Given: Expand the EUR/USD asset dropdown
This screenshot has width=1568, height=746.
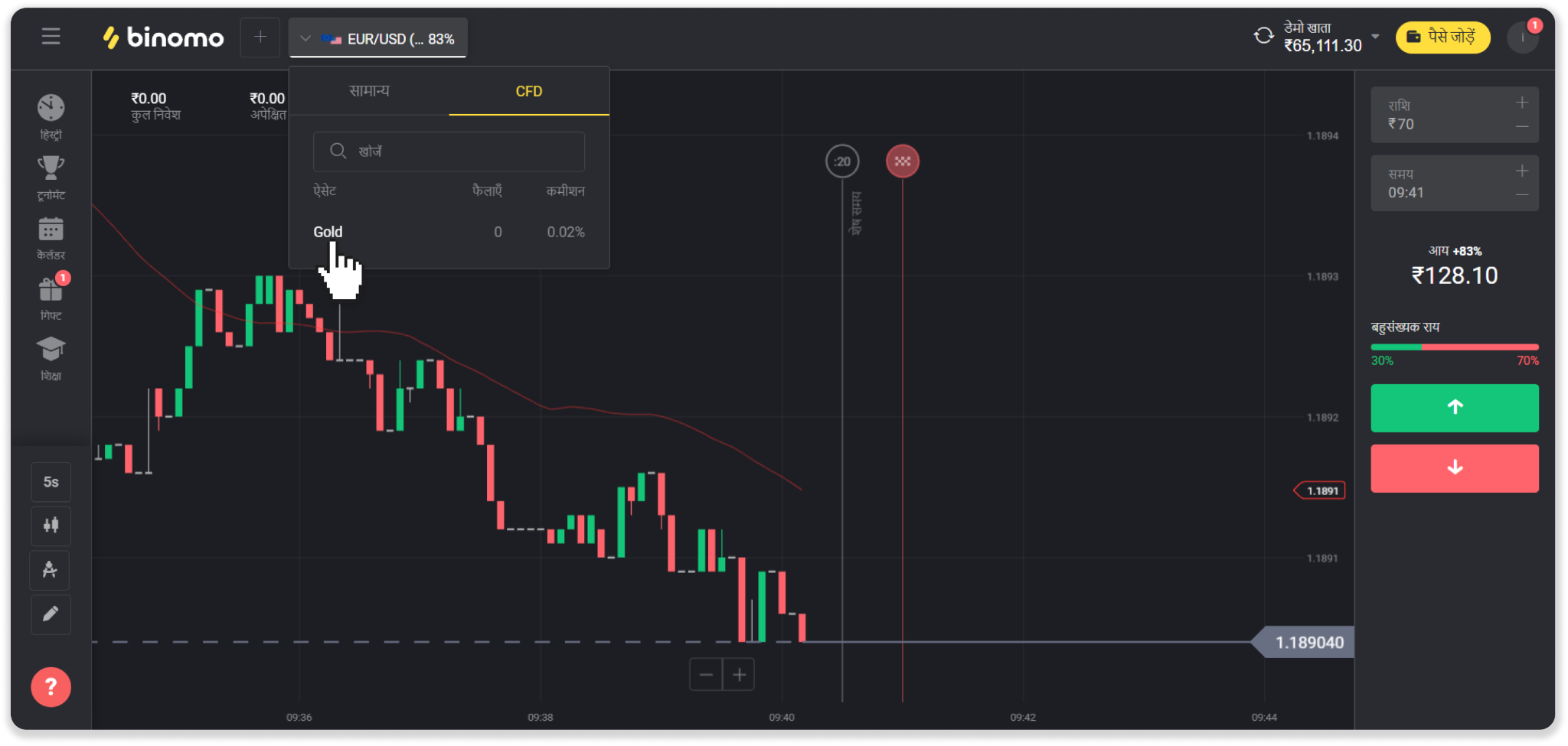Looking at the screenshot, I should pos(378,38).
